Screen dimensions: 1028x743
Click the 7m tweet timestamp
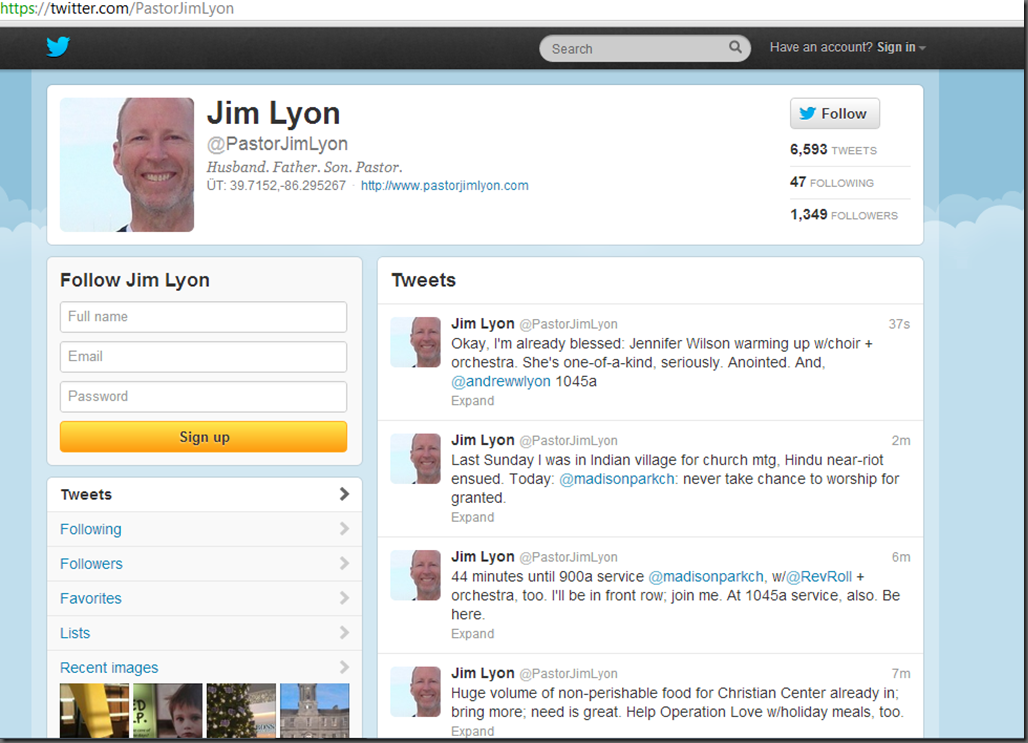(x=901, y=674)
